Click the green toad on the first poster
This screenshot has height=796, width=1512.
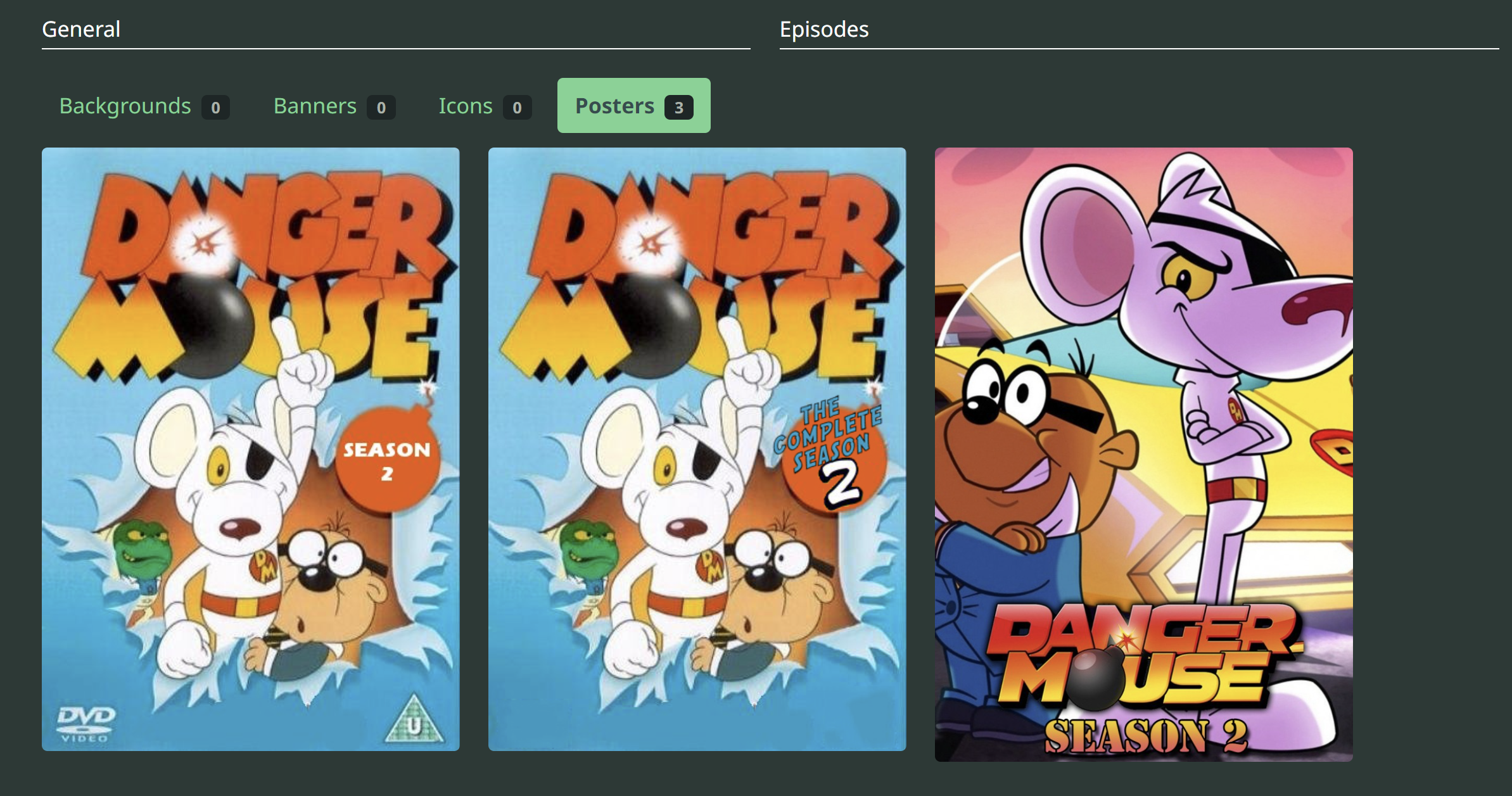[143, 546]
